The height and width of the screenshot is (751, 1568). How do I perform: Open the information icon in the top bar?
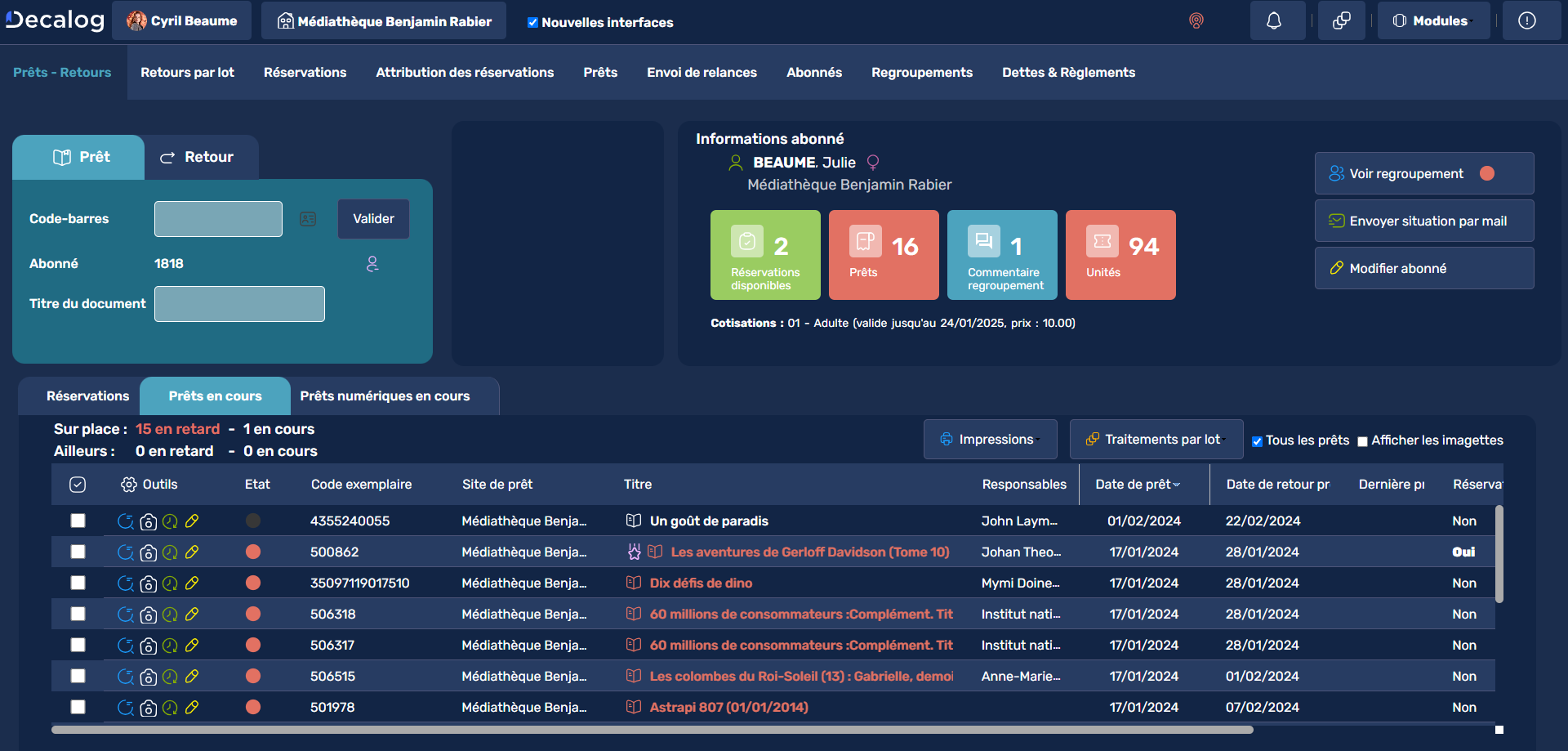click(x=1531, y=20)
